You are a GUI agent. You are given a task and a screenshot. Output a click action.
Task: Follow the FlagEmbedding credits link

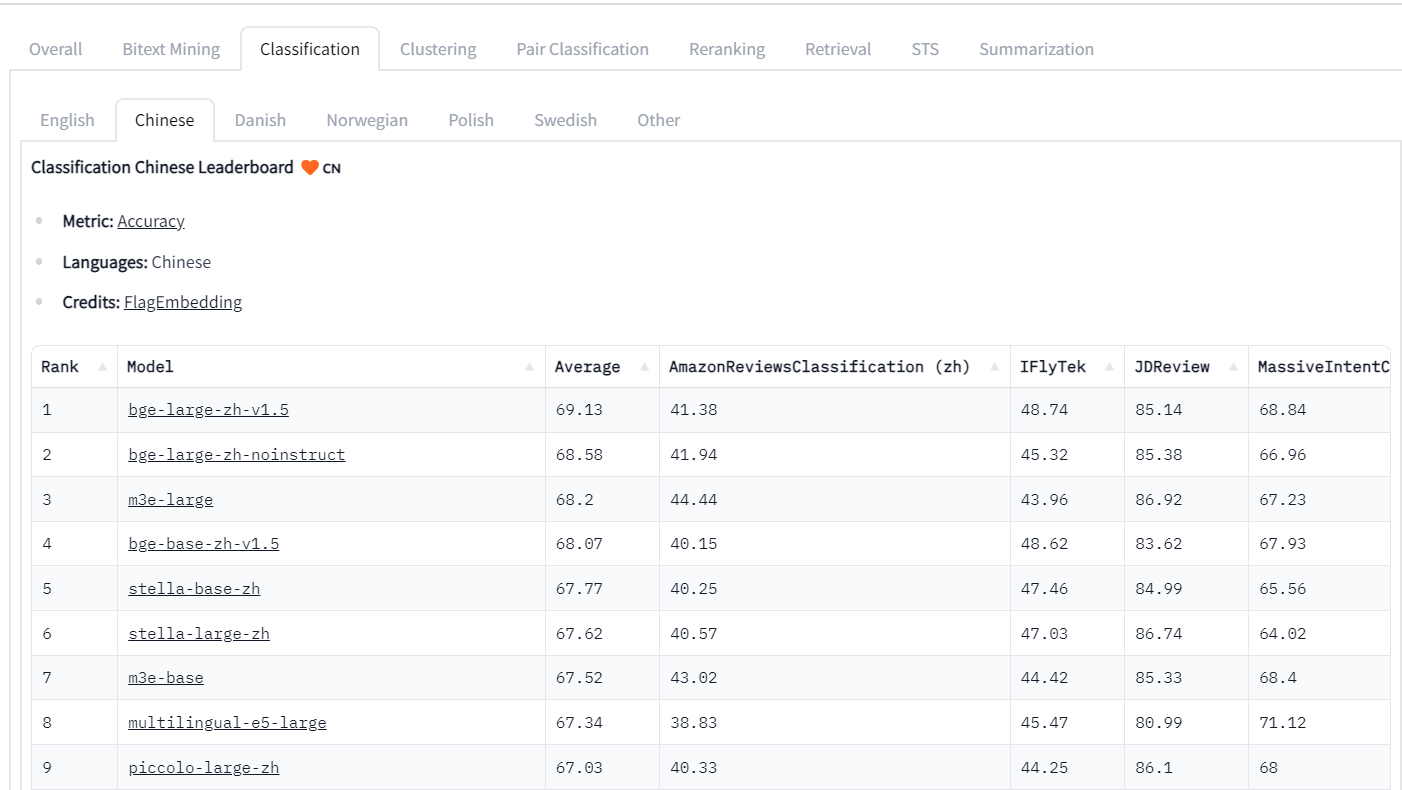[183, 302]
